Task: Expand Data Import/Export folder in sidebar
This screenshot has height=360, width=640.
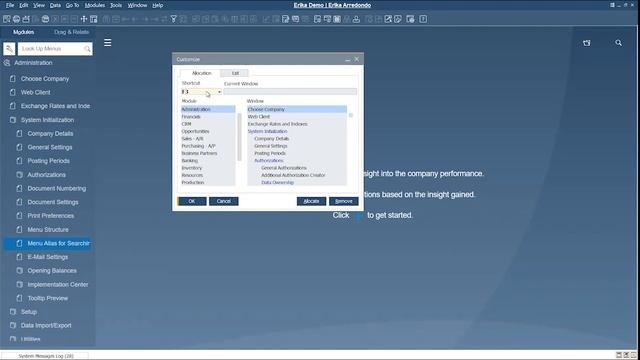Action: point(13,325)
